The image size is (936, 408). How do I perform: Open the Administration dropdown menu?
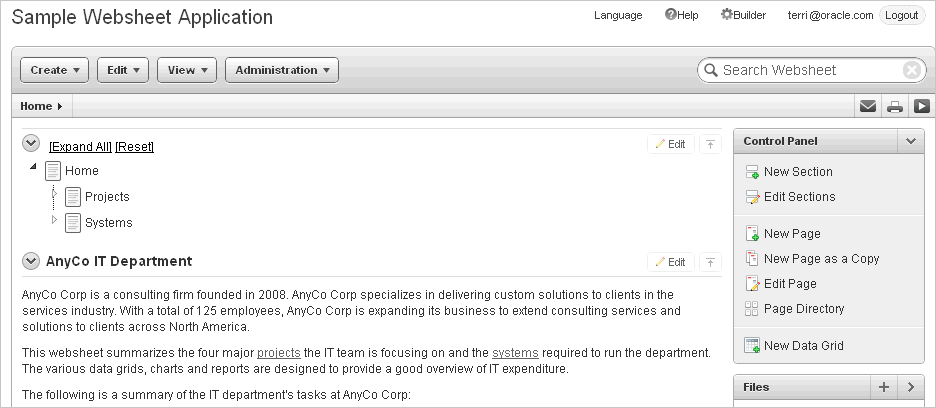(x=282, y=70)
